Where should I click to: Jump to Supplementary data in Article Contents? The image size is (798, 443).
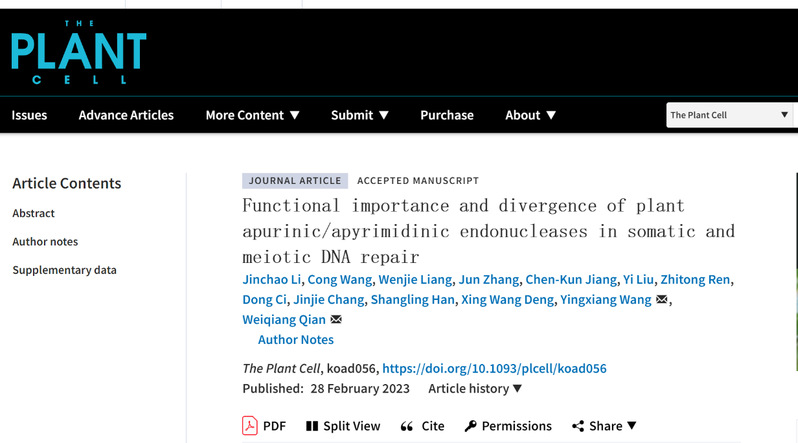pyautogui.click(x=64, y=270)
